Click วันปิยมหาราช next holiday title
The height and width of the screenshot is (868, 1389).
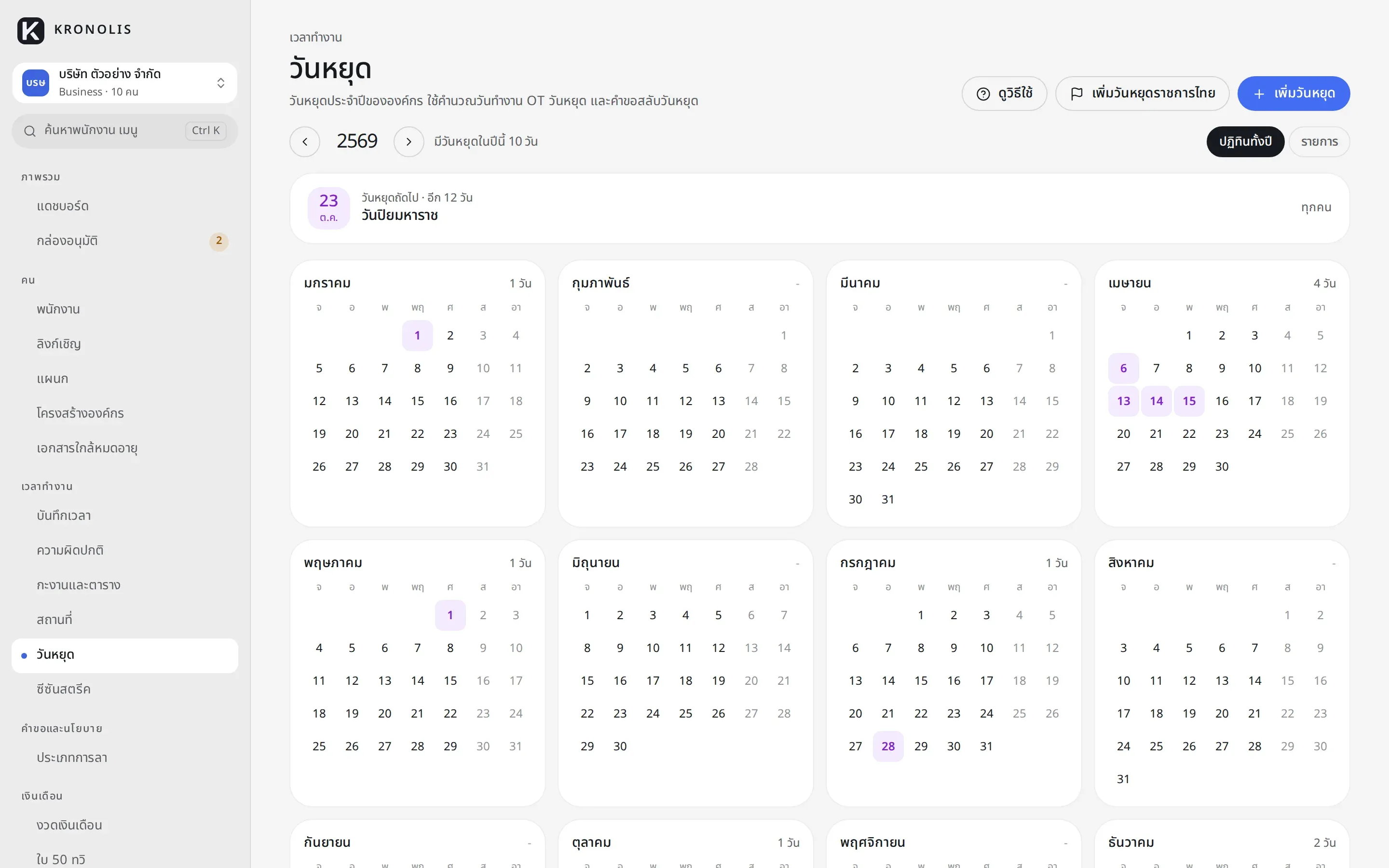[399, 216]
